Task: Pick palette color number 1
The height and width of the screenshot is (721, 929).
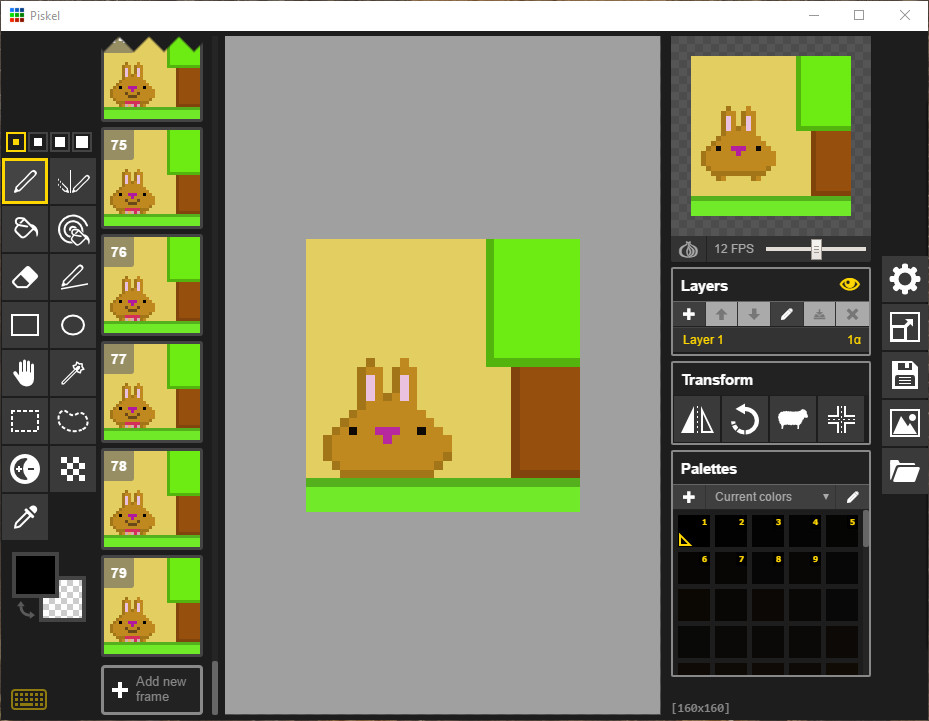Action: 694,531
